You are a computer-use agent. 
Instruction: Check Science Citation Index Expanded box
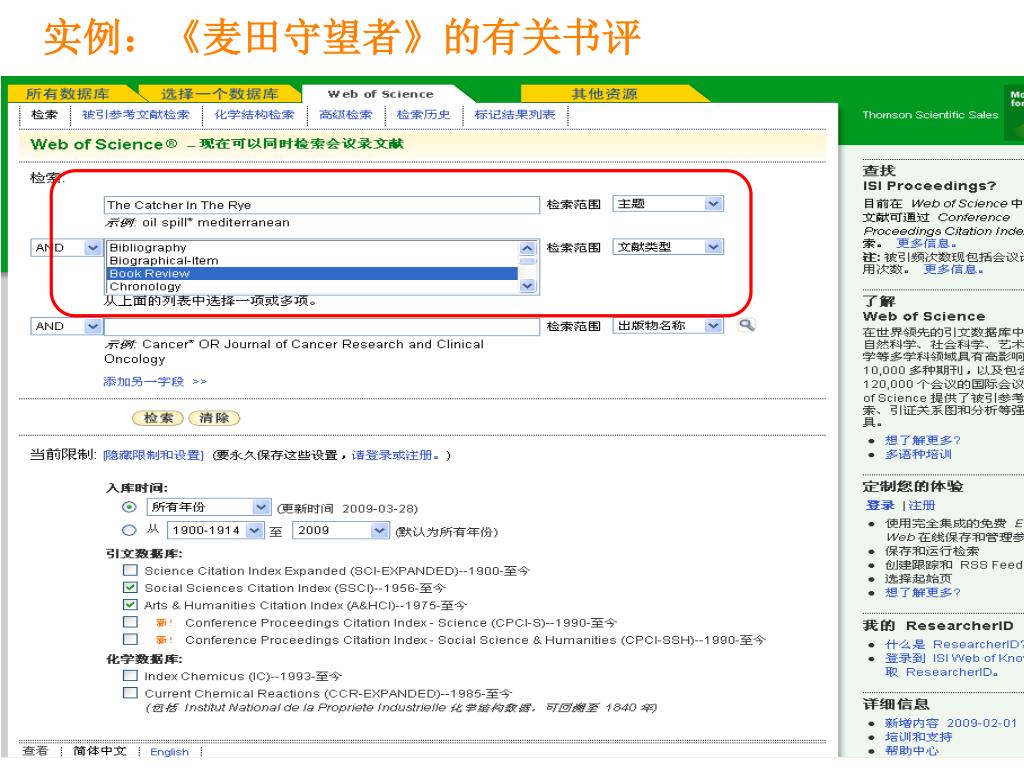click(x=131, y=570)
